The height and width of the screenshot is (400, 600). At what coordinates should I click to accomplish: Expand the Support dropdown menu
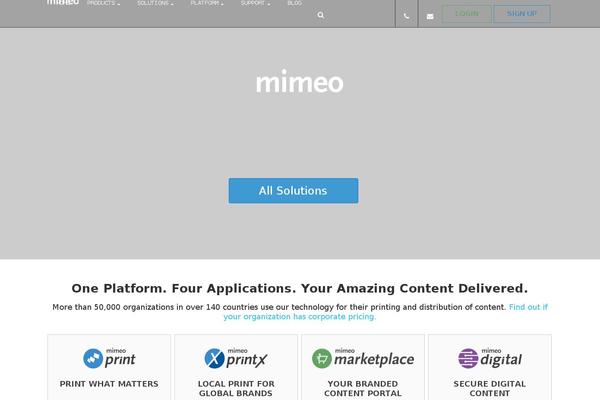pyautogui.click(x=255, y=3)
